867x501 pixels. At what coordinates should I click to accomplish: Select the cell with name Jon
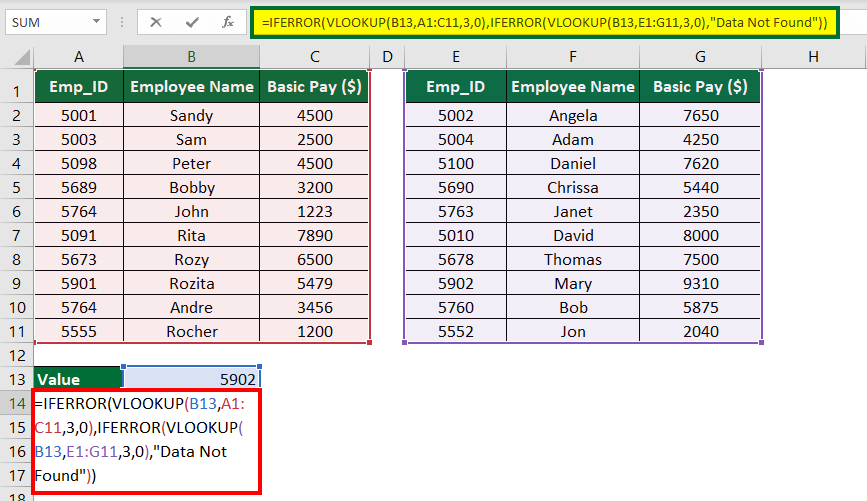[x=573, y=331]
